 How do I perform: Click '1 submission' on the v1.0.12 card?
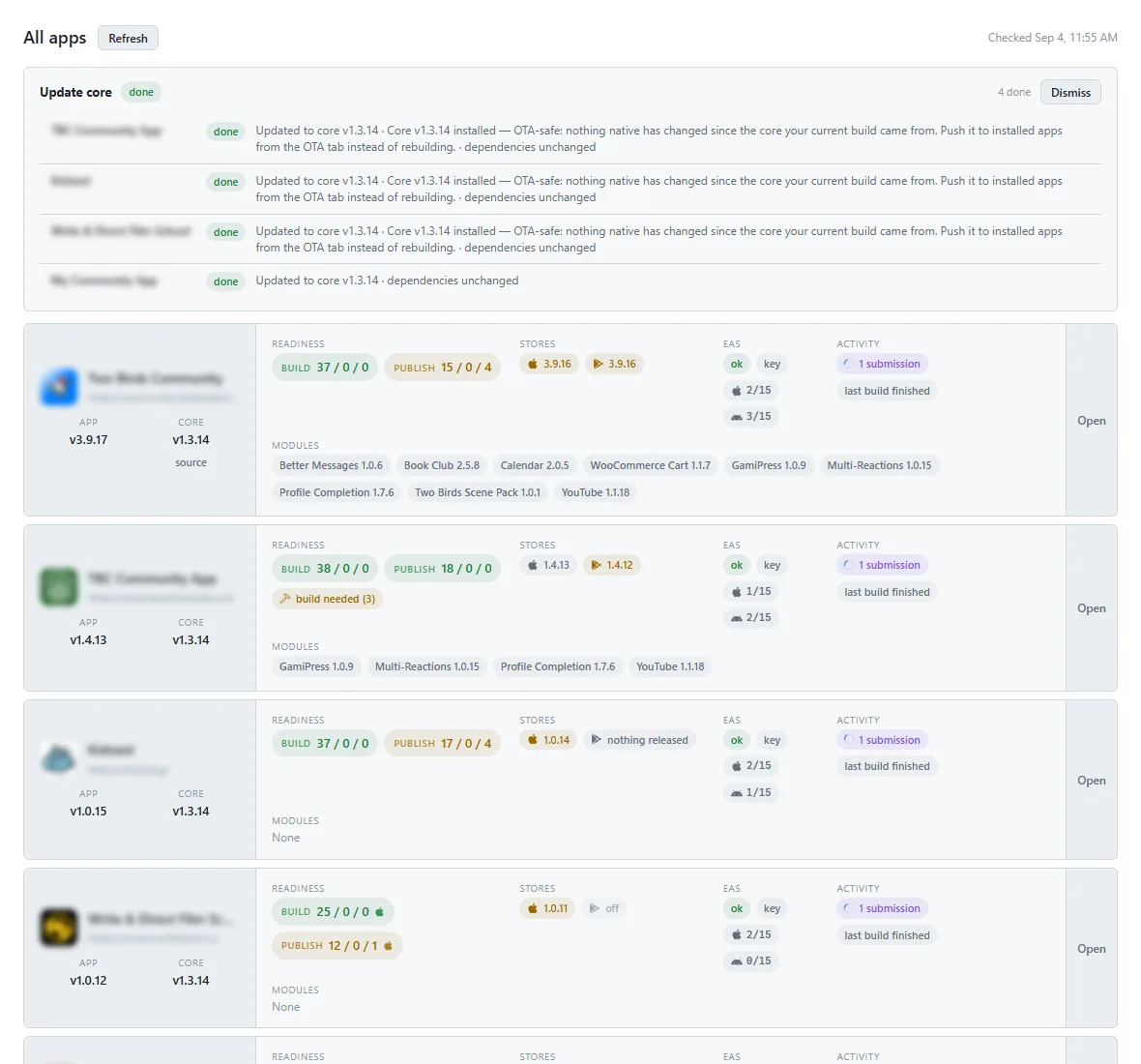tap(882, 908)
